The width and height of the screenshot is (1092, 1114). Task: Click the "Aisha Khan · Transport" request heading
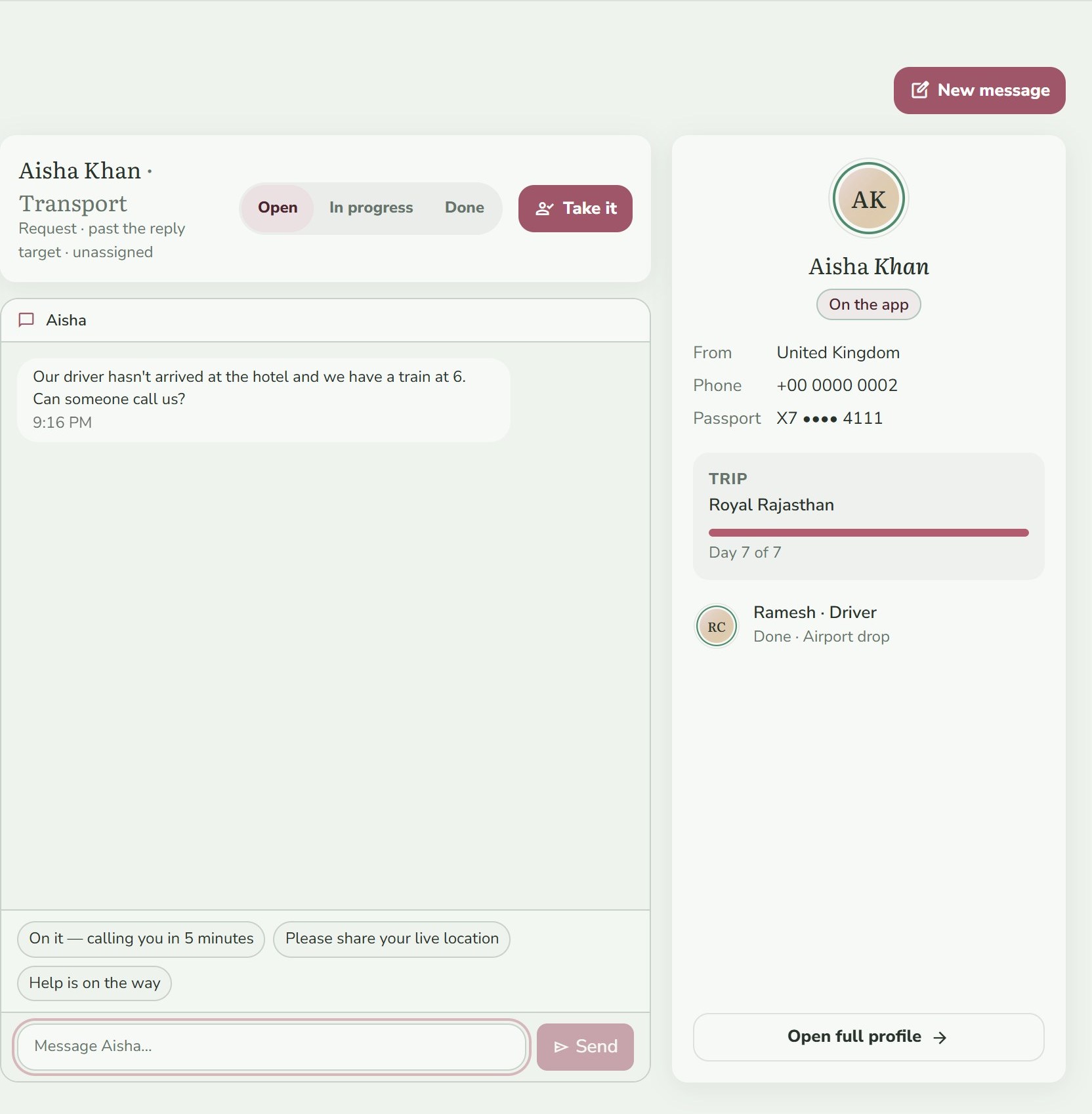[85, 187]
